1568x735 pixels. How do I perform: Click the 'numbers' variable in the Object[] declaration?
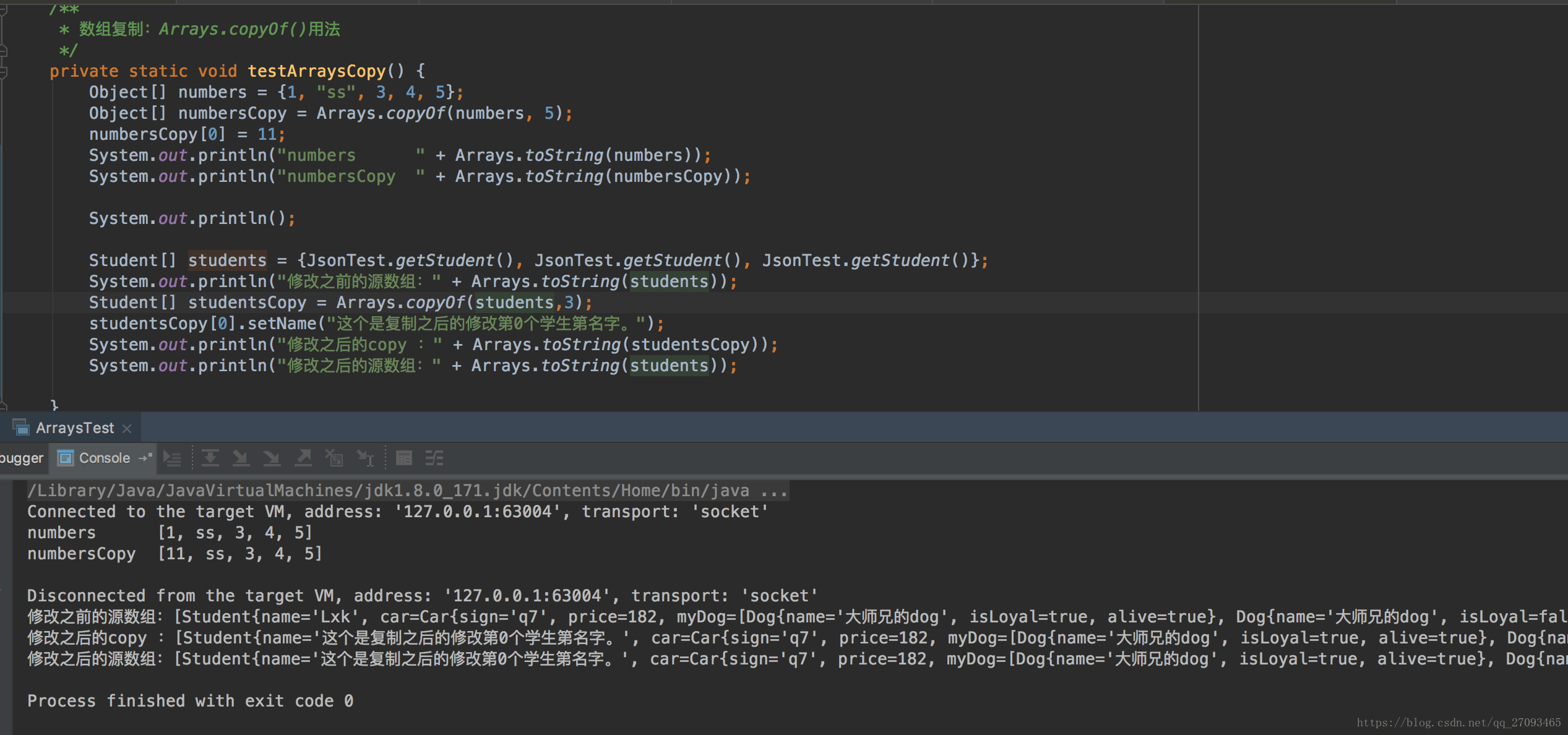click(212, 92)
